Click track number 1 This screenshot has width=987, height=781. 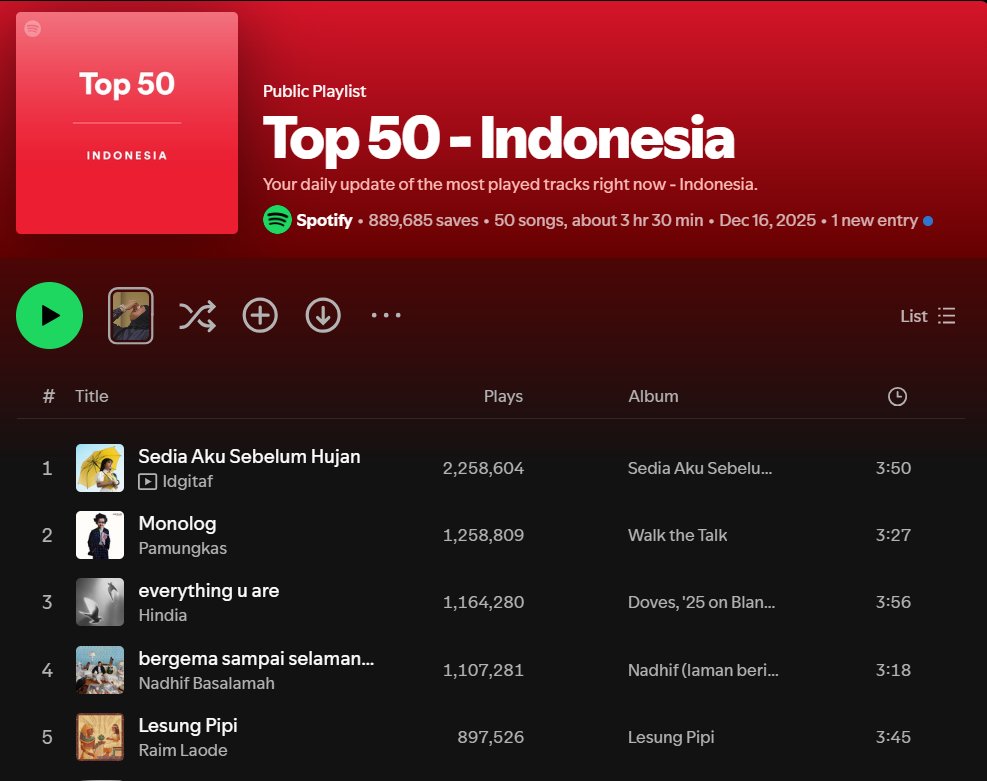pyautogui.click(x=47, y=468)
